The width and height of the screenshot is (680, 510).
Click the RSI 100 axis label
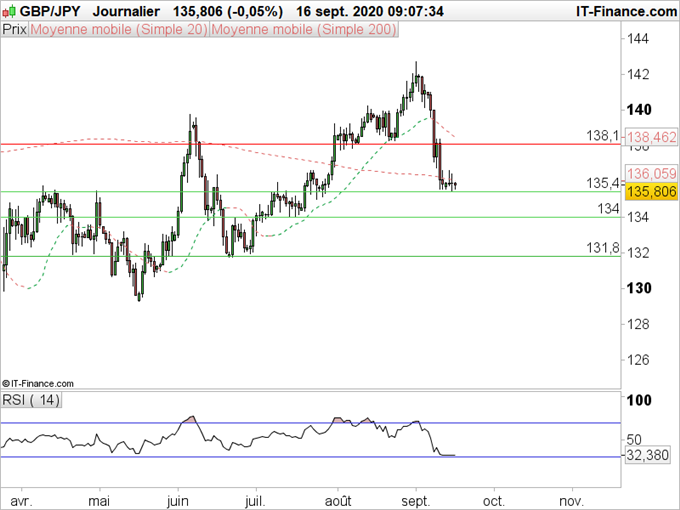coord(639,400)
